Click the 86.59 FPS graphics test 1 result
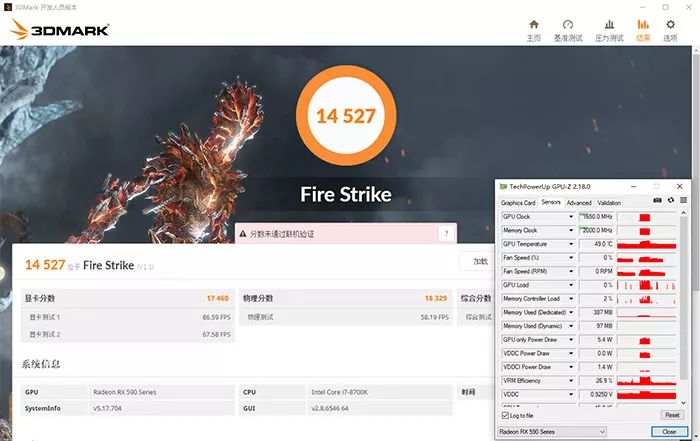The width and height of the screenshot is (700, 441). pos(217,317)
